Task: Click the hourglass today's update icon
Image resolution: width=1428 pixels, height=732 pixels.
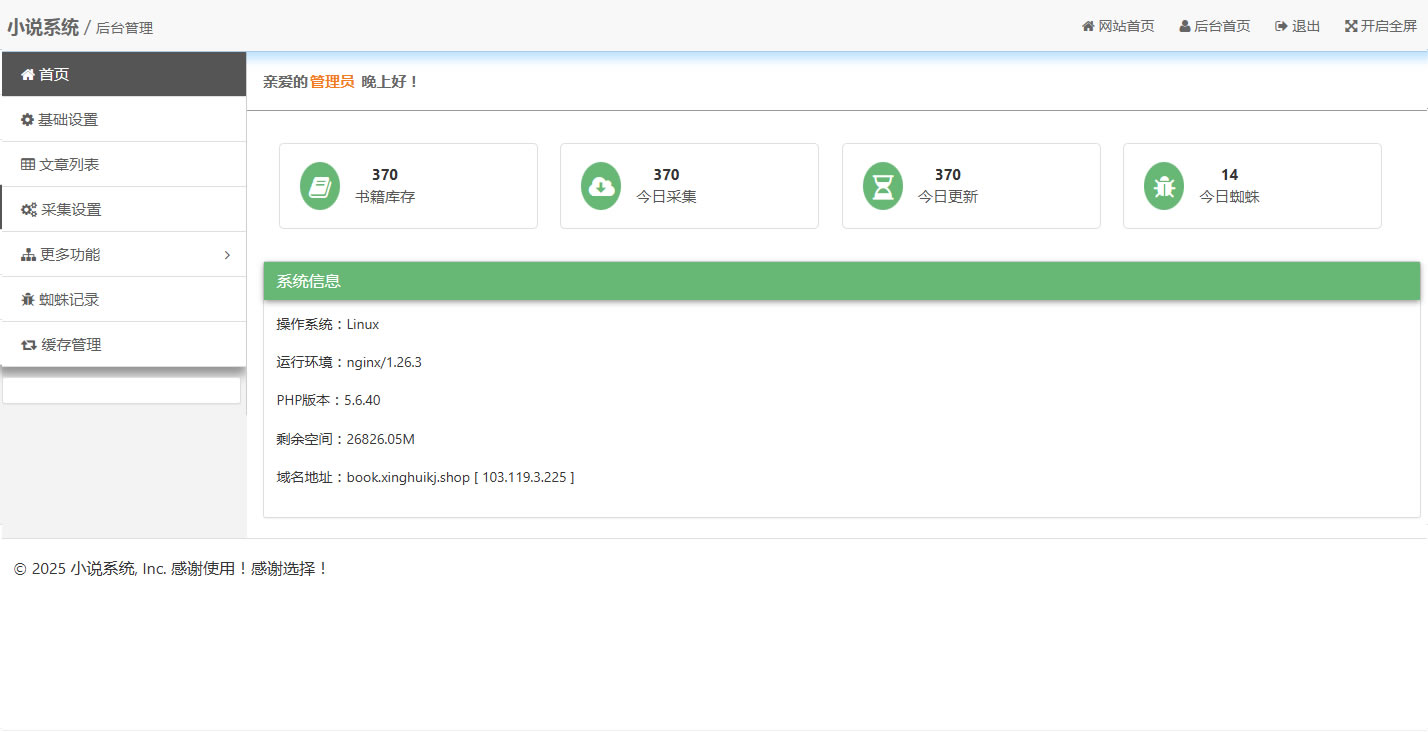Action: pyautogui.click(x=883, y=186)
